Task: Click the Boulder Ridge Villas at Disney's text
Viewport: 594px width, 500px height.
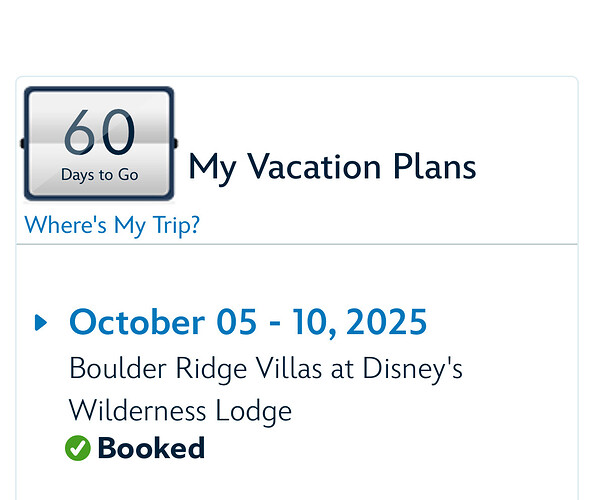Action: tap(266, 369)
